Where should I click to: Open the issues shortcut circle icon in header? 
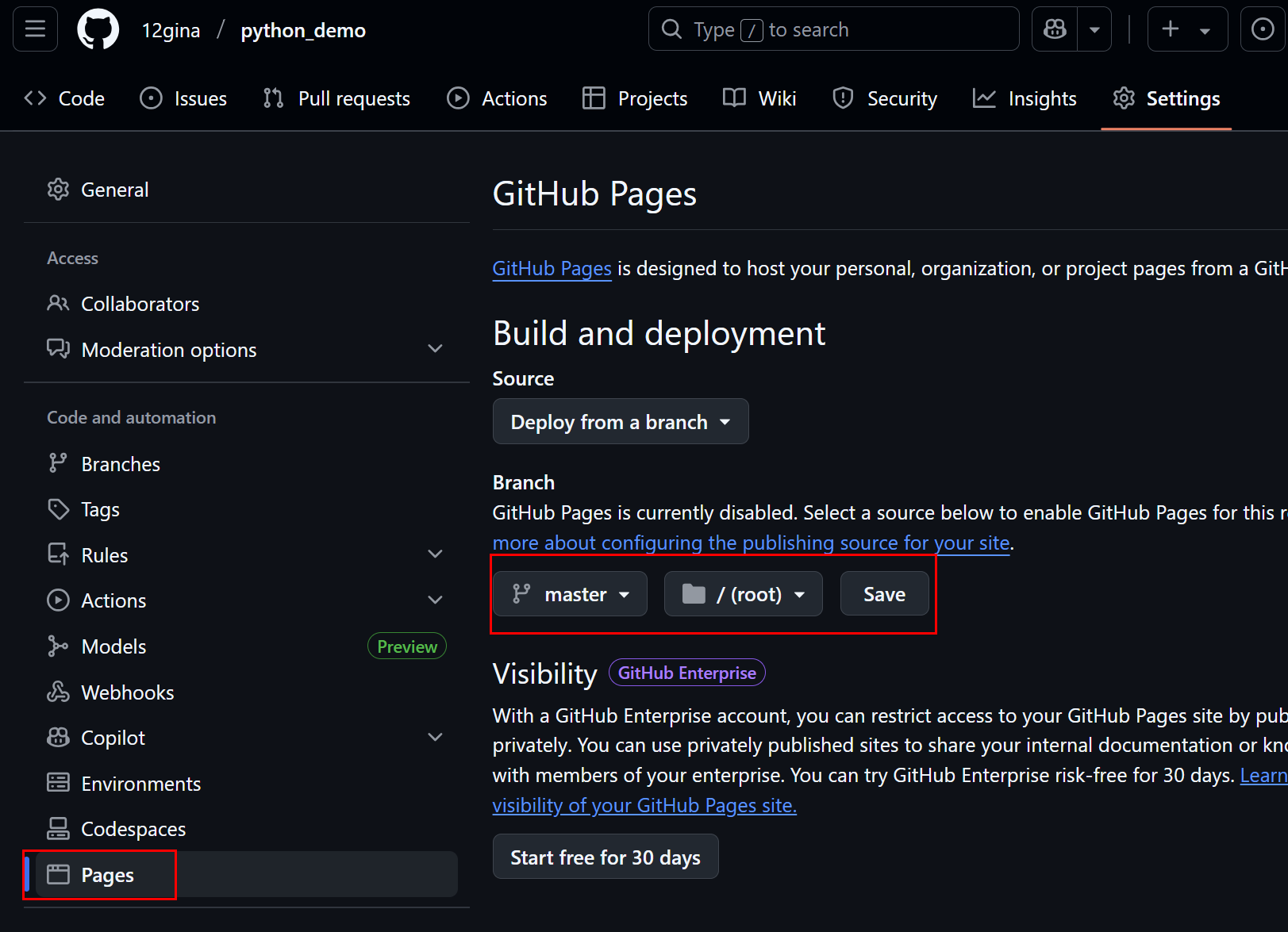click(x=1263, y=29)
